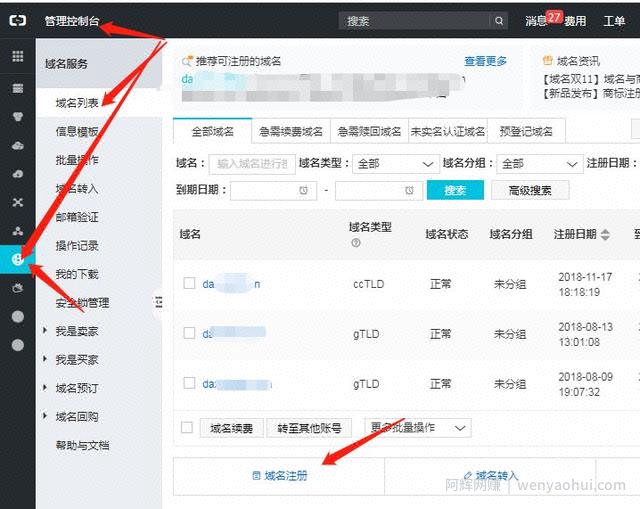Click the search magnifier icon in the header
Viewport: 640px width, 509px height.
[x=499, y=21]
